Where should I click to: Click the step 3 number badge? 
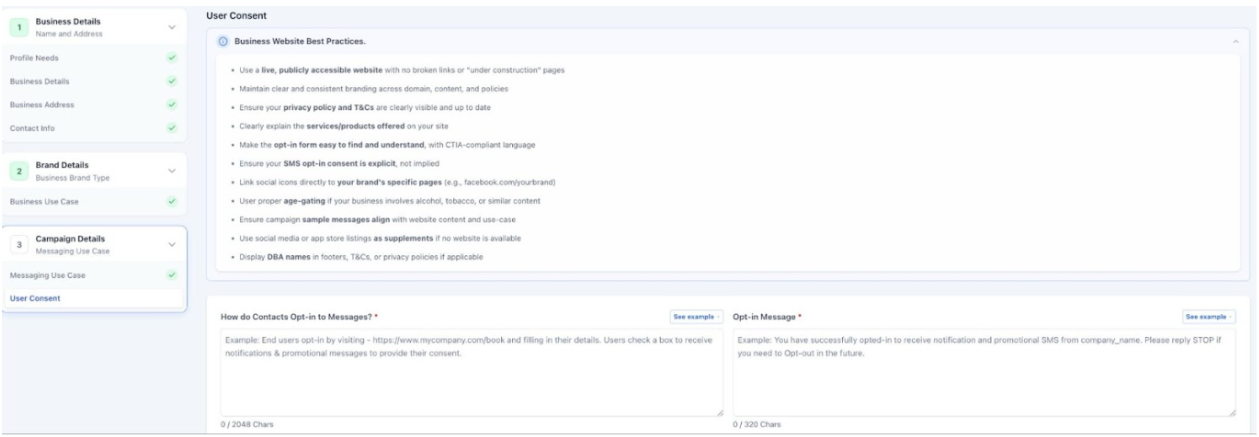pyautogui.click(x=17, y=246)
